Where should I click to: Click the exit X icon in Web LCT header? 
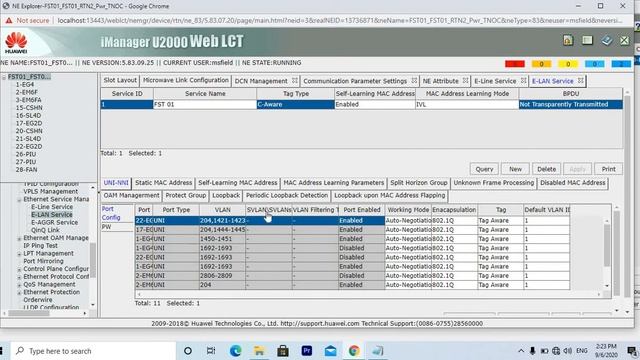624,40
